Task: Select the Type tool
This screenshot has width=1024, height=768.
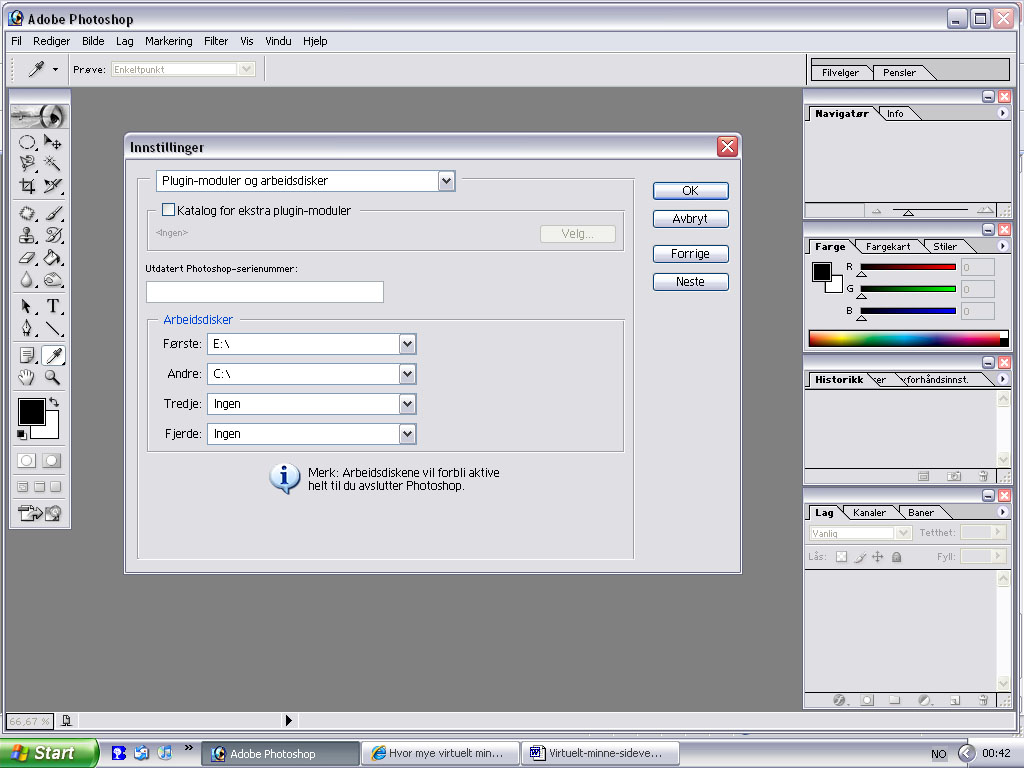Action: (x=53, y=306)
